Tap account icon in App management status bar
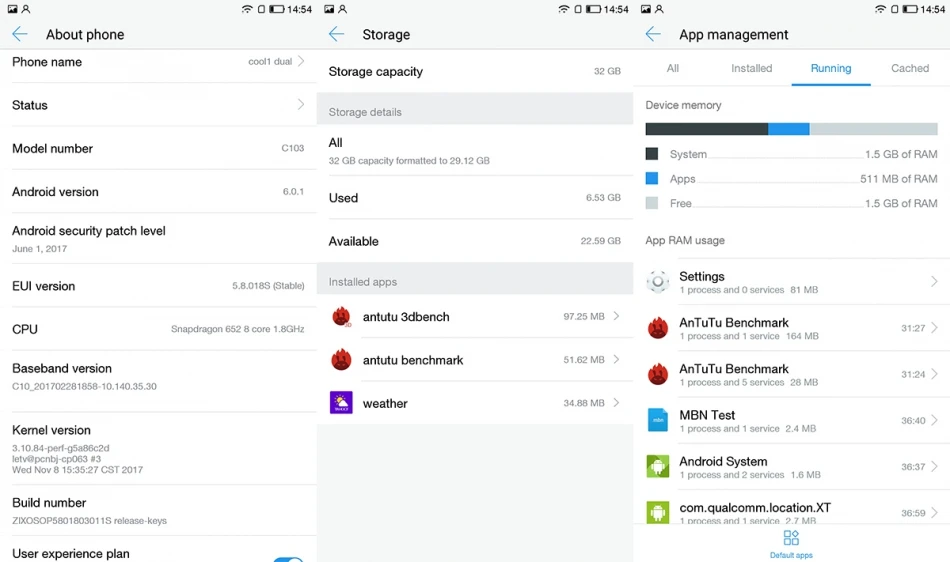The image size is (950, 562). tap(659, 9)
